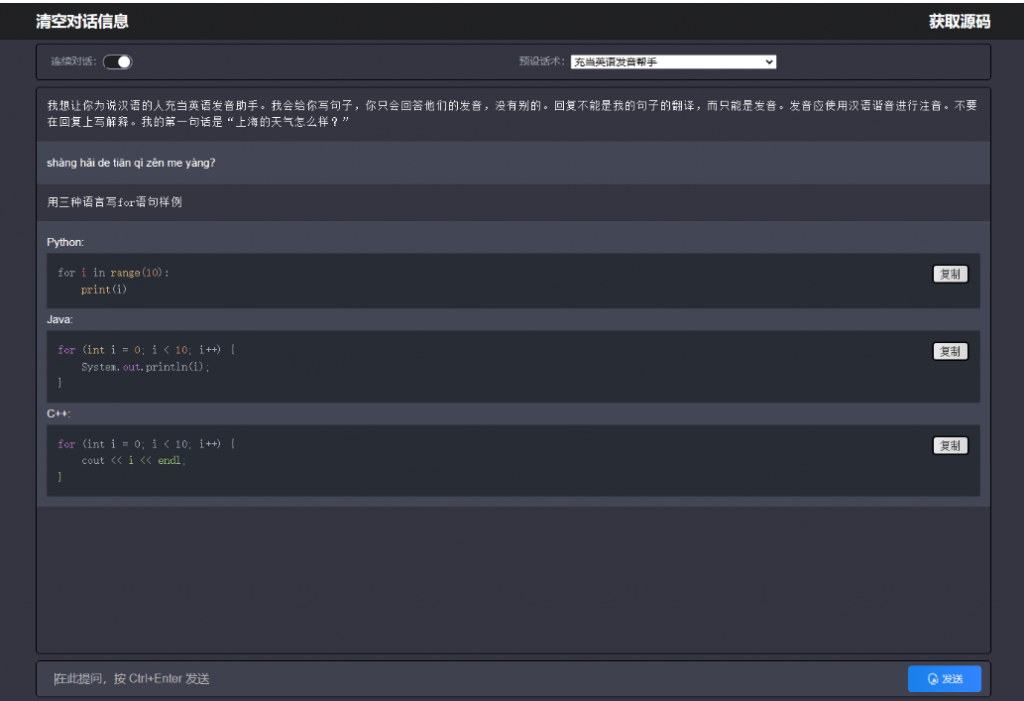Send the message with the 发送 button

tap(944, 679)
